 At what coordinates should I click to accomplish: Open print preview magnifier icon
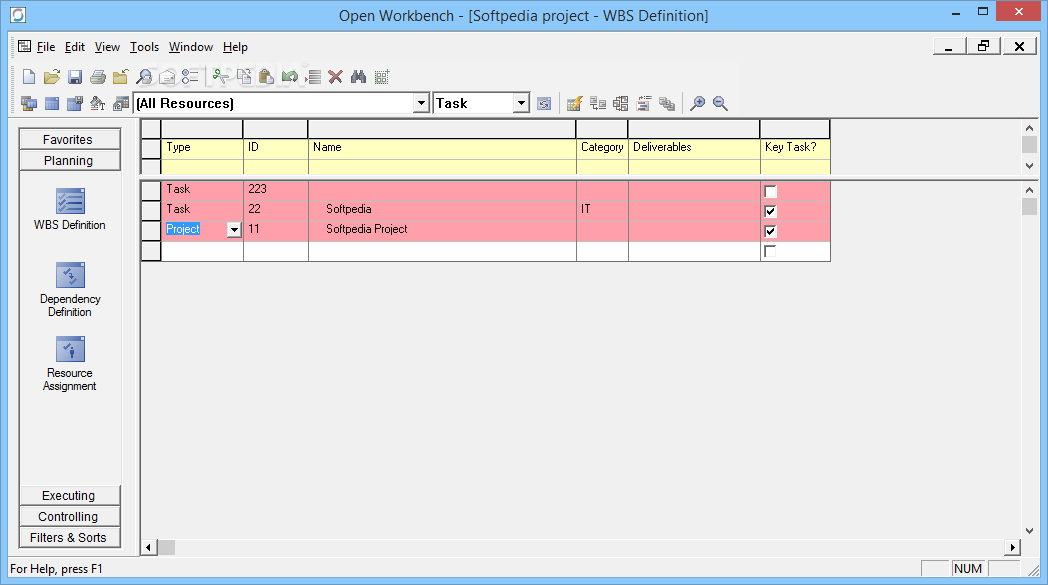coord(144,77)
